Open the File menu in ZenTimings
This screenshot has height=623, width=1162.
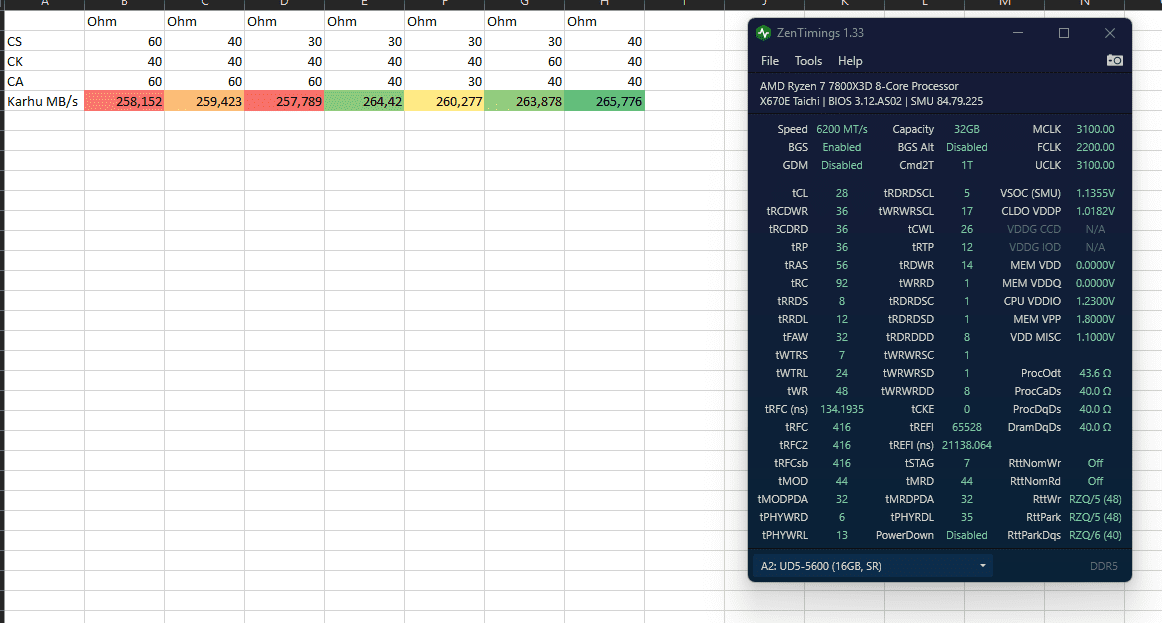pos(770,61)
